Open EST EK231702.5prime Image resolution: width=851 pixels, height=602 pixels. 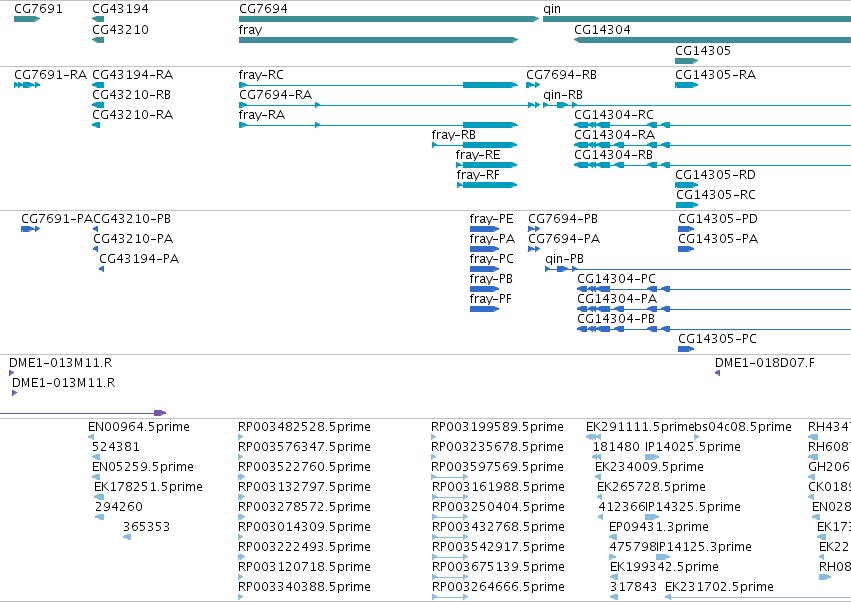tap(719, 587)
